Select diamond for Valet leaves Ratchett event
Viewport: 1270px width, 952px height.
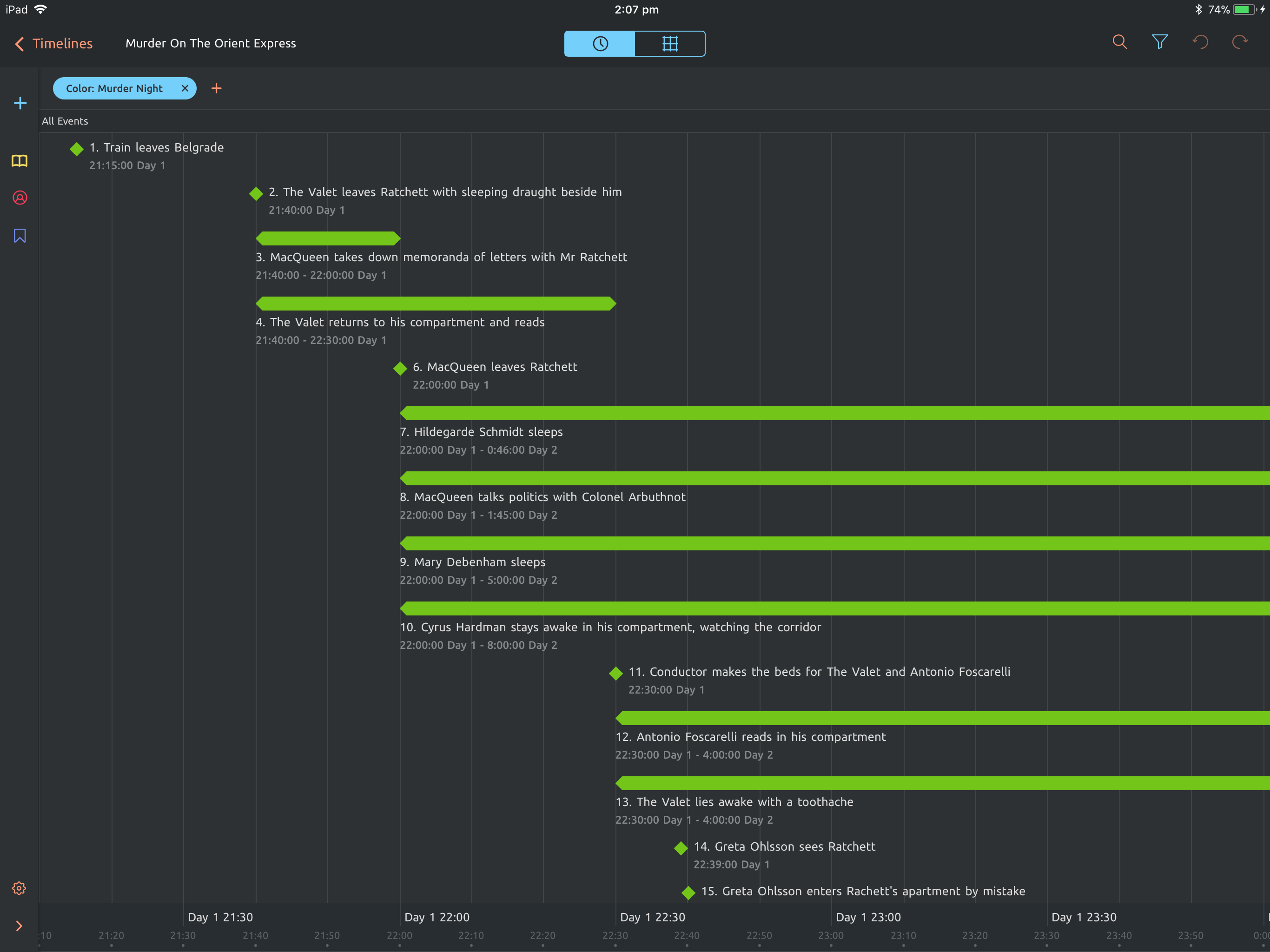pyautogui.click(x=256, y=193)
